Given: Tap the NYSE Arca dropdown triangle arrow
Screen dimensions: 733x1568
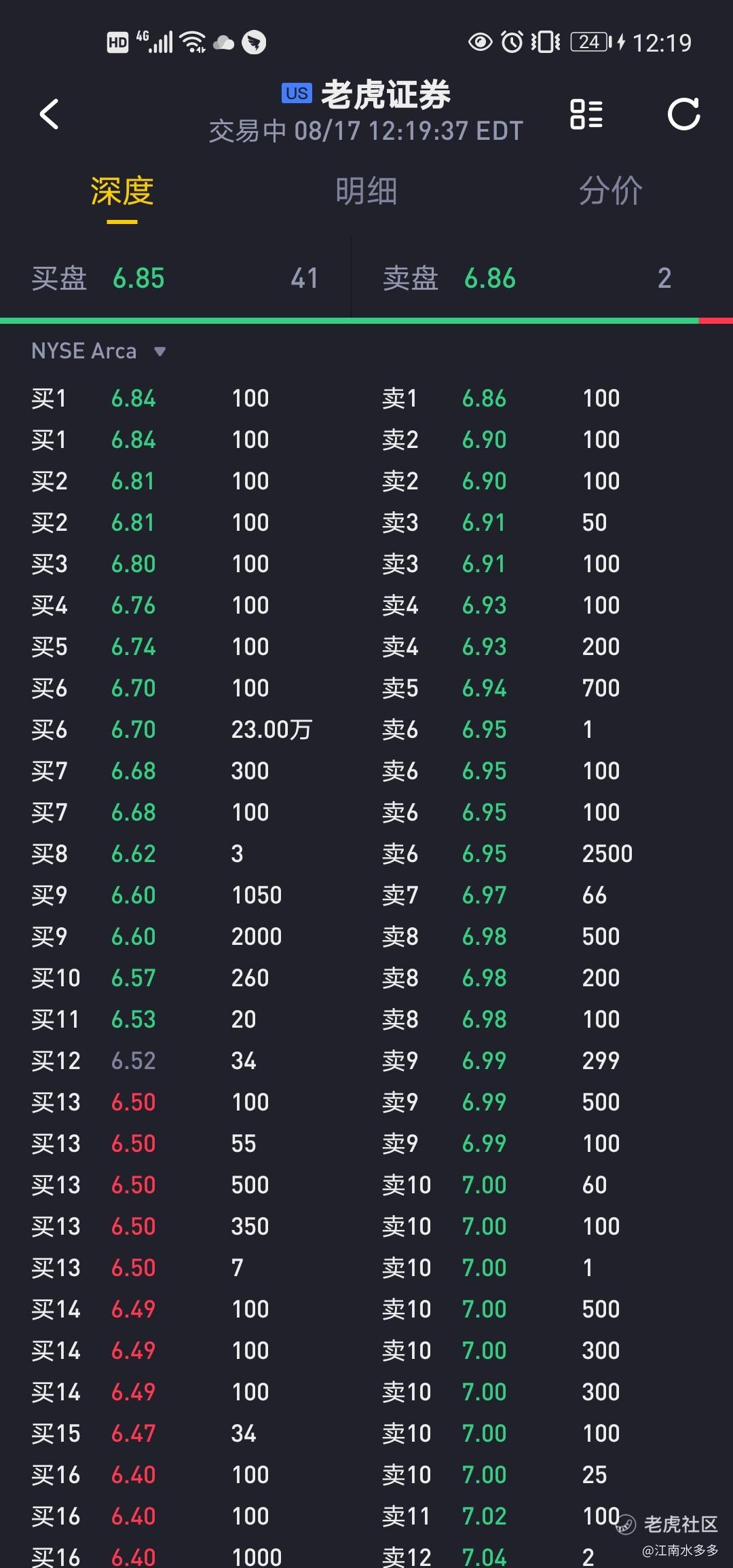Looking at the screenshot, I should (x=160, y=352).
